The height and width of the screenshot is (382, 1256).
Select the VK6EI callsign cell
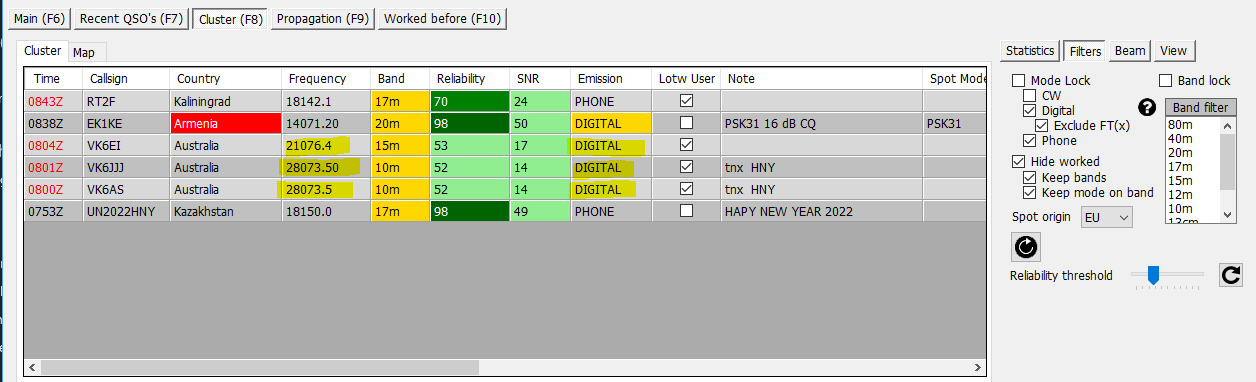(126, 145)
